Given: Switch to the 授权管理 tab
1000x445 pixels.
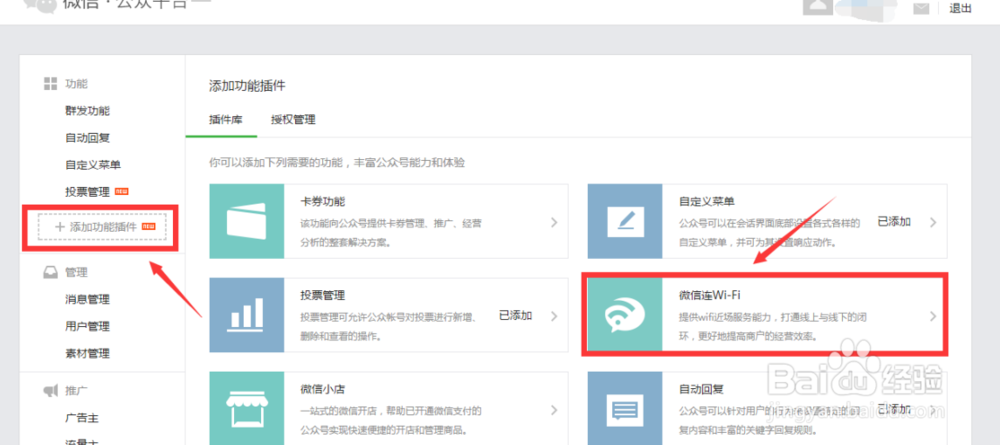Looking at the screenshot, I should (x=293, y=119).
